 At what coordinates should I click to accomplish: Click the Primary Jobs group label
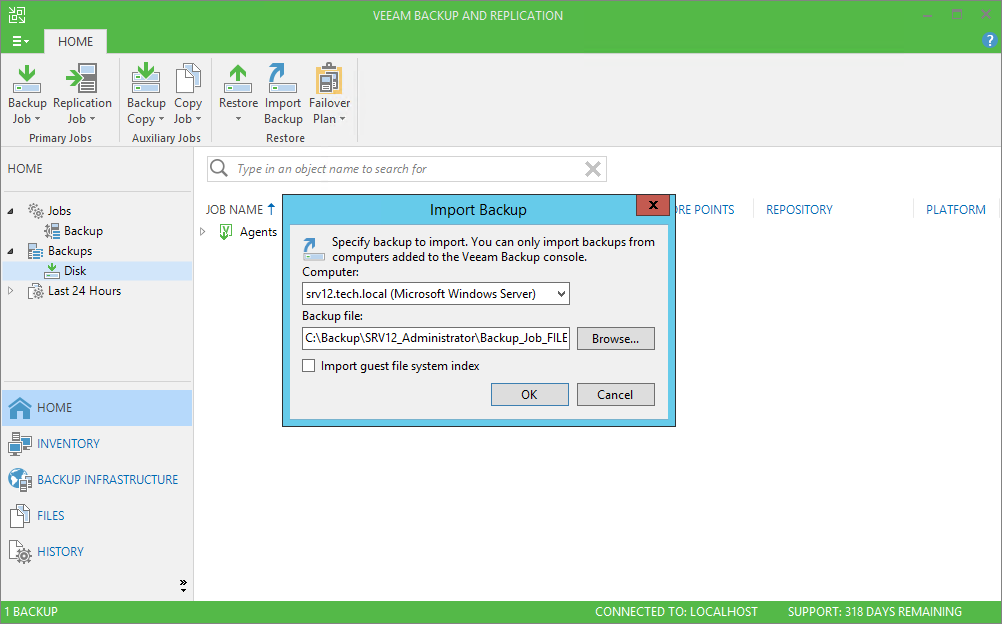[60, 138]
